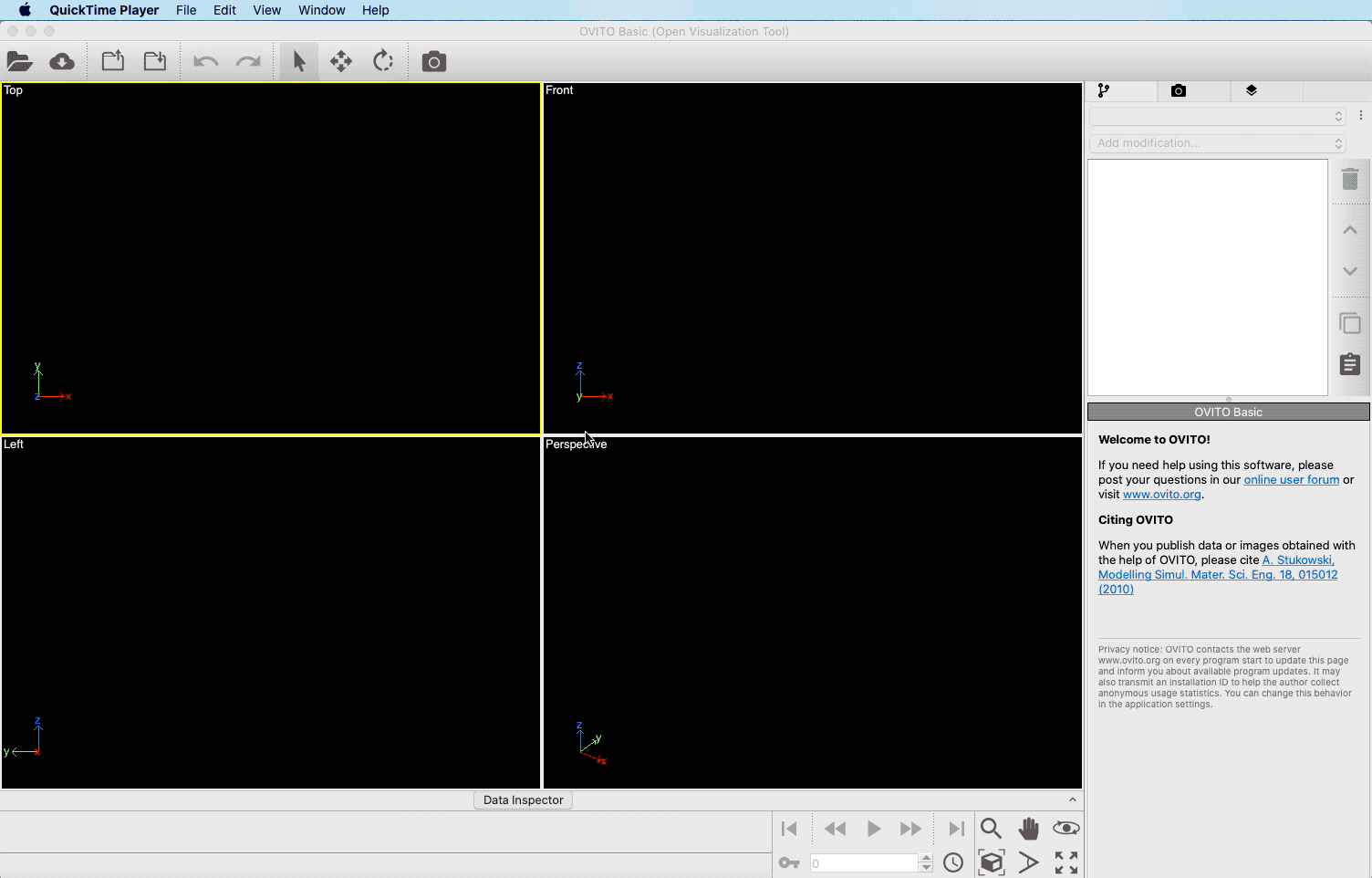Open the Data Inspector panel button
The height and width of the screenshot is (878, 1372).
(x=524, y=800)
